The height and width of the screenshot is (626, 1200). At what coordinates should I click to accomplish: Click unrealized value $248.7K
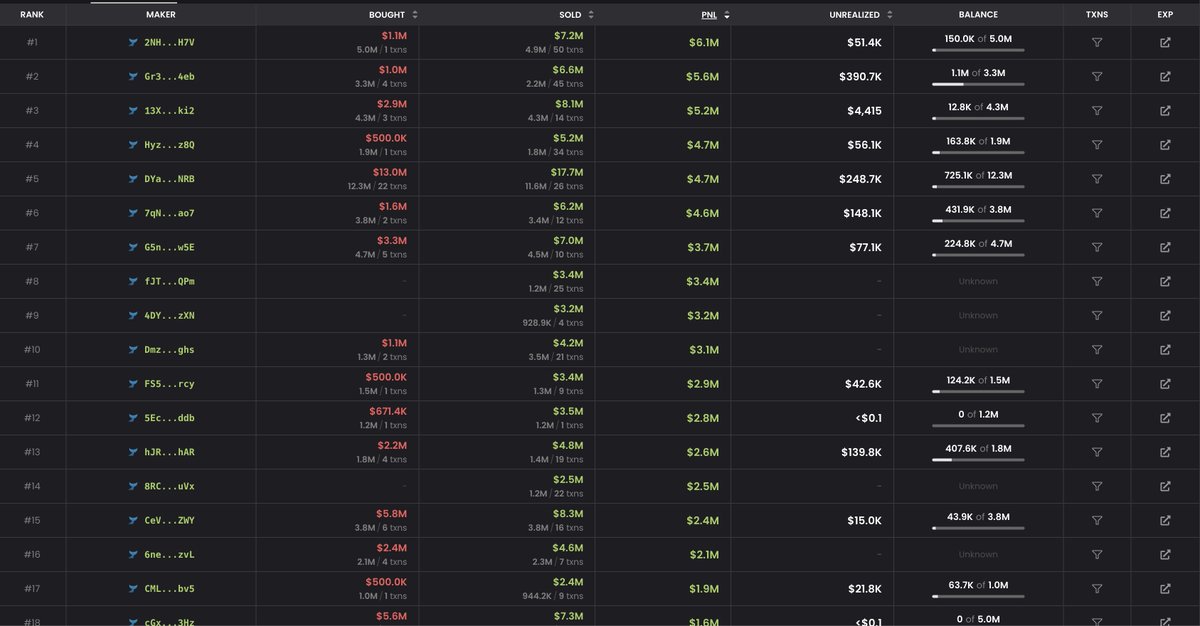860,179
